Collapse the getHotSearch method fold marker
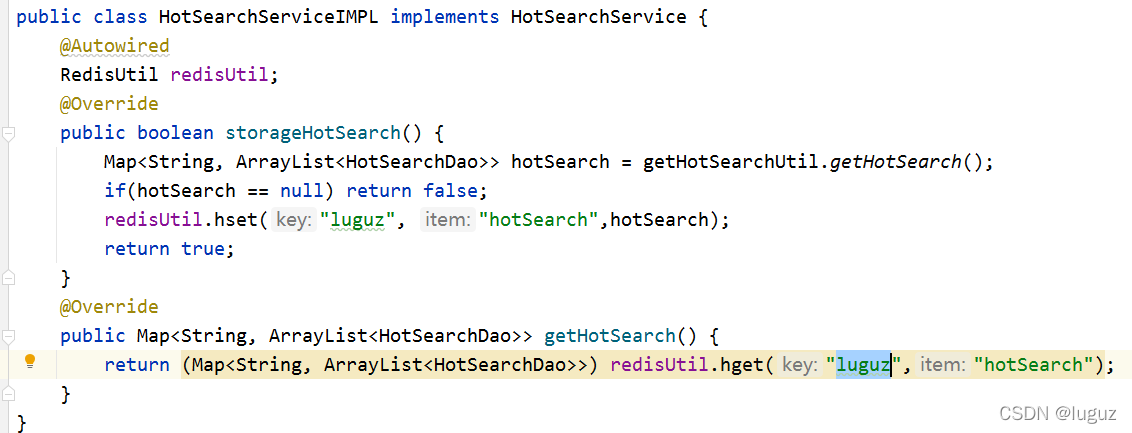This screenshot has width=1132, height=433. (8, 336)
